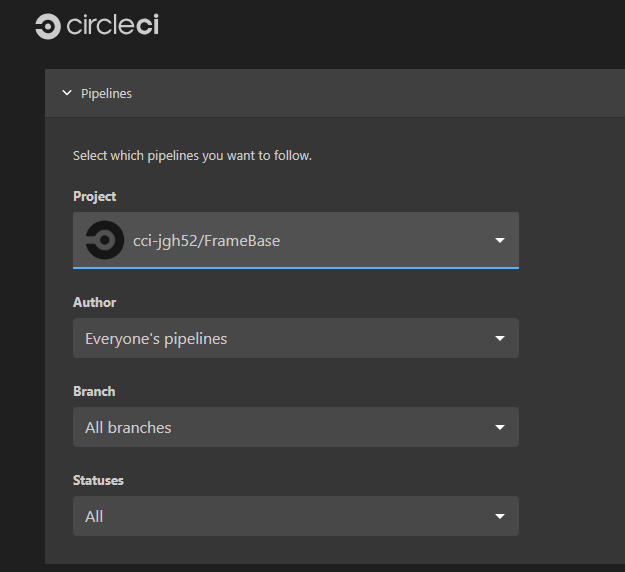Open the Project dropdown cci-jgh52/FrameBase
Image resolution: width=625 pixels, height=572 pixels.
(x=296, y=240)
